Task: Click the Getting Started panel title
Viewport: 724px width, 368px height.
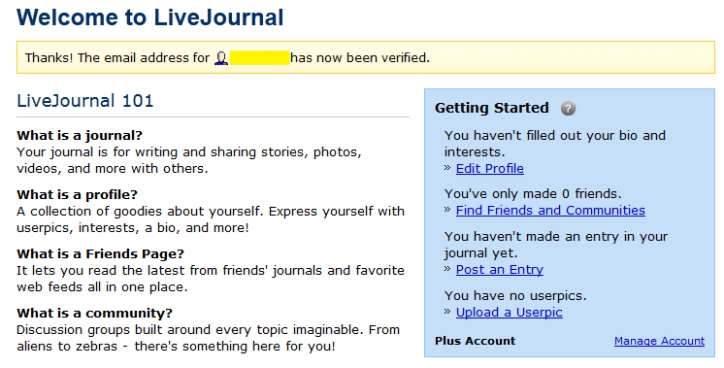Action: coord(491,108)
